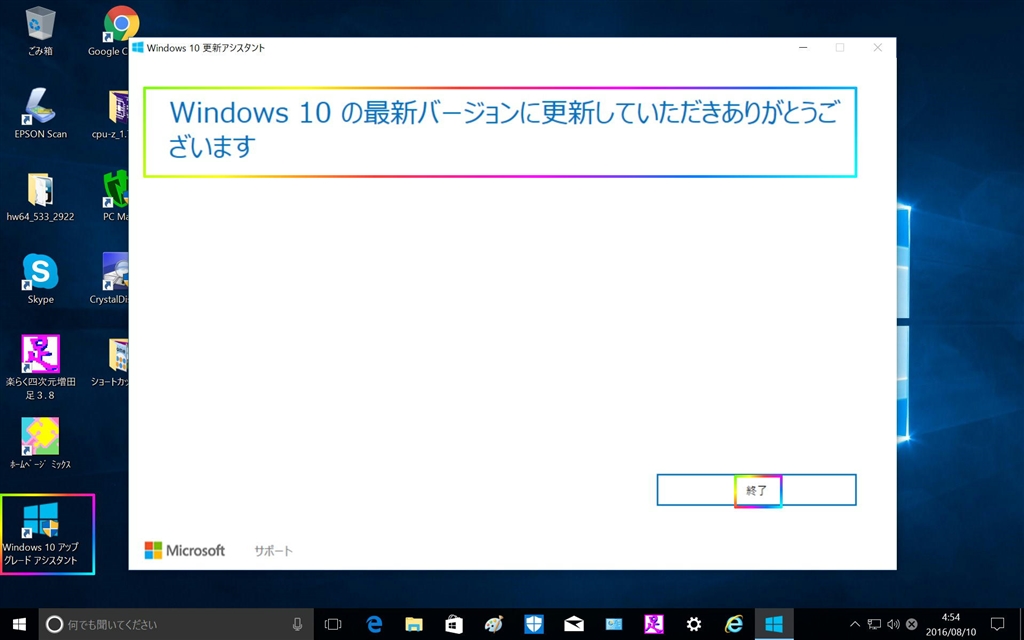Select the Skype desktop shortcut
This screenshot has height=640, width=1024.
tap(40, 278)
